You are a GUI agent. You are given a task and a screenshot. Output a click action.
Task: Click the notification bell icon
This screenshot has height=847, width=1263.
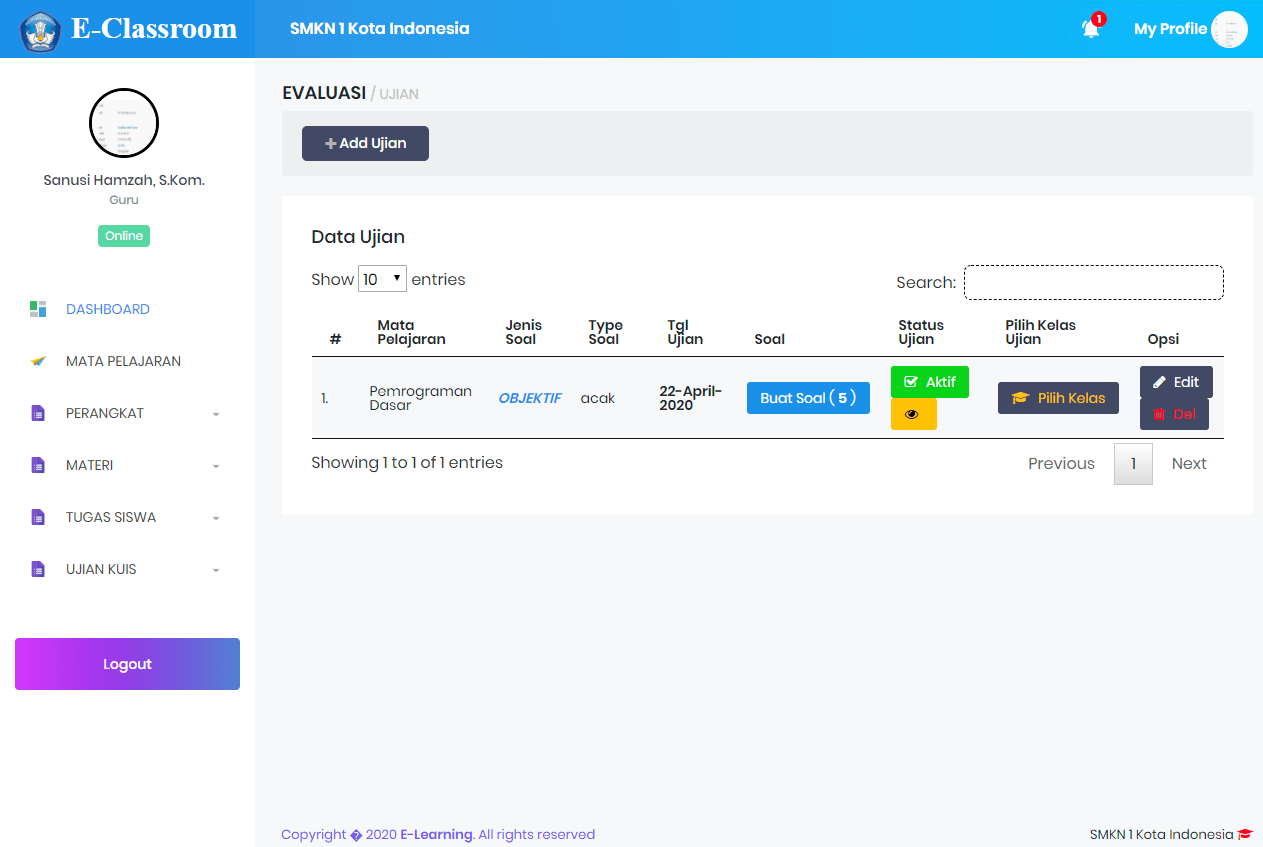point(1091,29)
